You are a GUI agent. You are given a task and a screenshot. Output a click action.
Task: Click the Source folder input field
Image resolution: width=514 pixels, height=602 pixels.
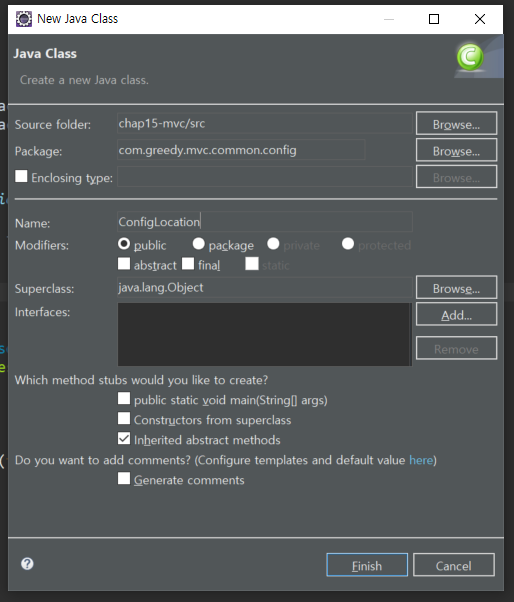click(x=265, y=124)
